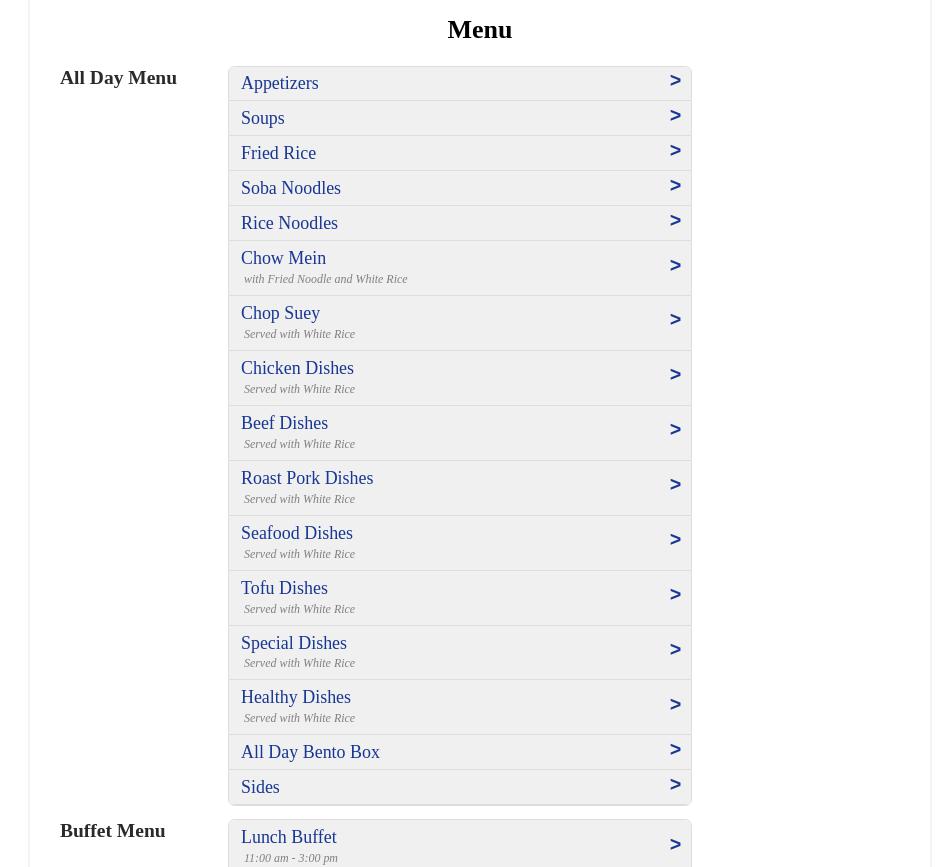945x867 pixels.
Task: Open the Appetizers menu category
Action: [280, 83]
